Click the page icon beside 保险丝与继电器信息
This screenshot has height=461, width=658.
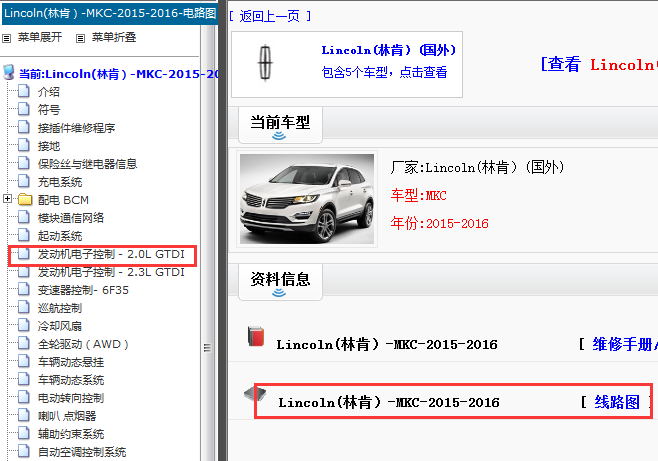(x=24, y=163)
